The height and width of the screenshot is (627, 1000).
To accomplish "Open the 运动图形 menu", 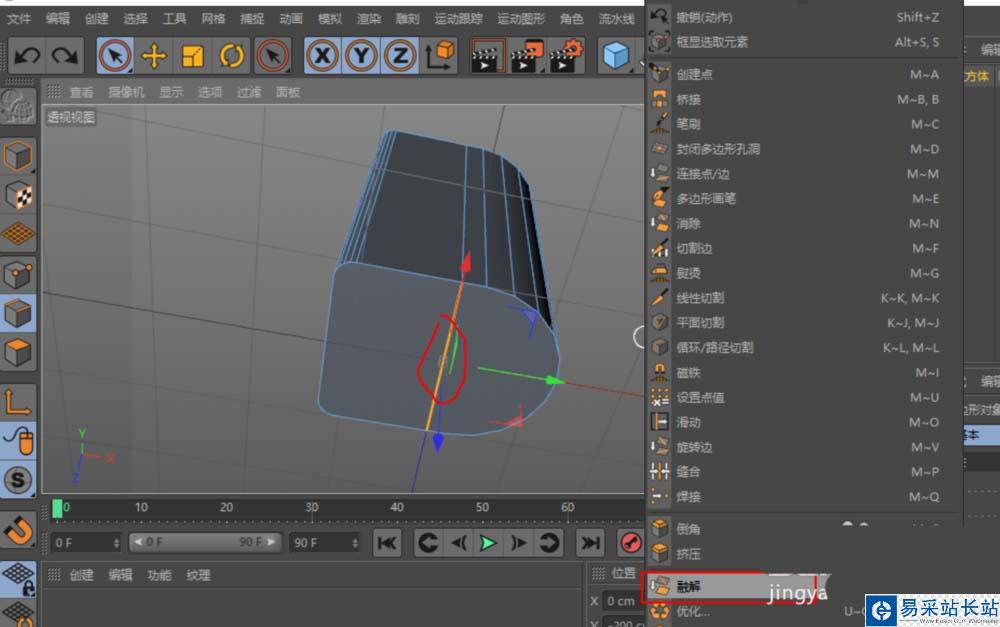I will [521, 19].
